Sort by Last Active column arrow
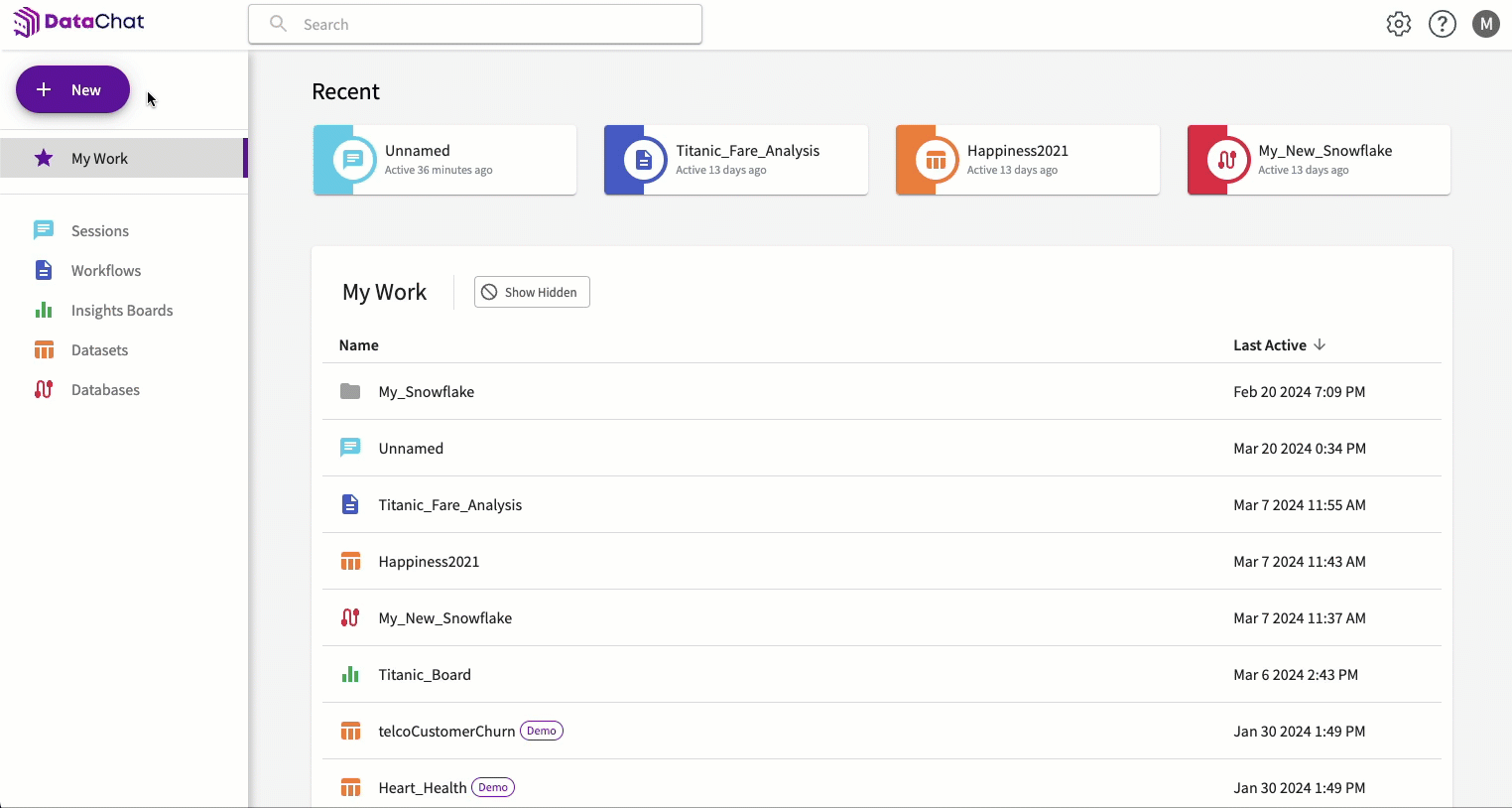The width and height of the screenshot is (1512, 808). (1320, 344)
